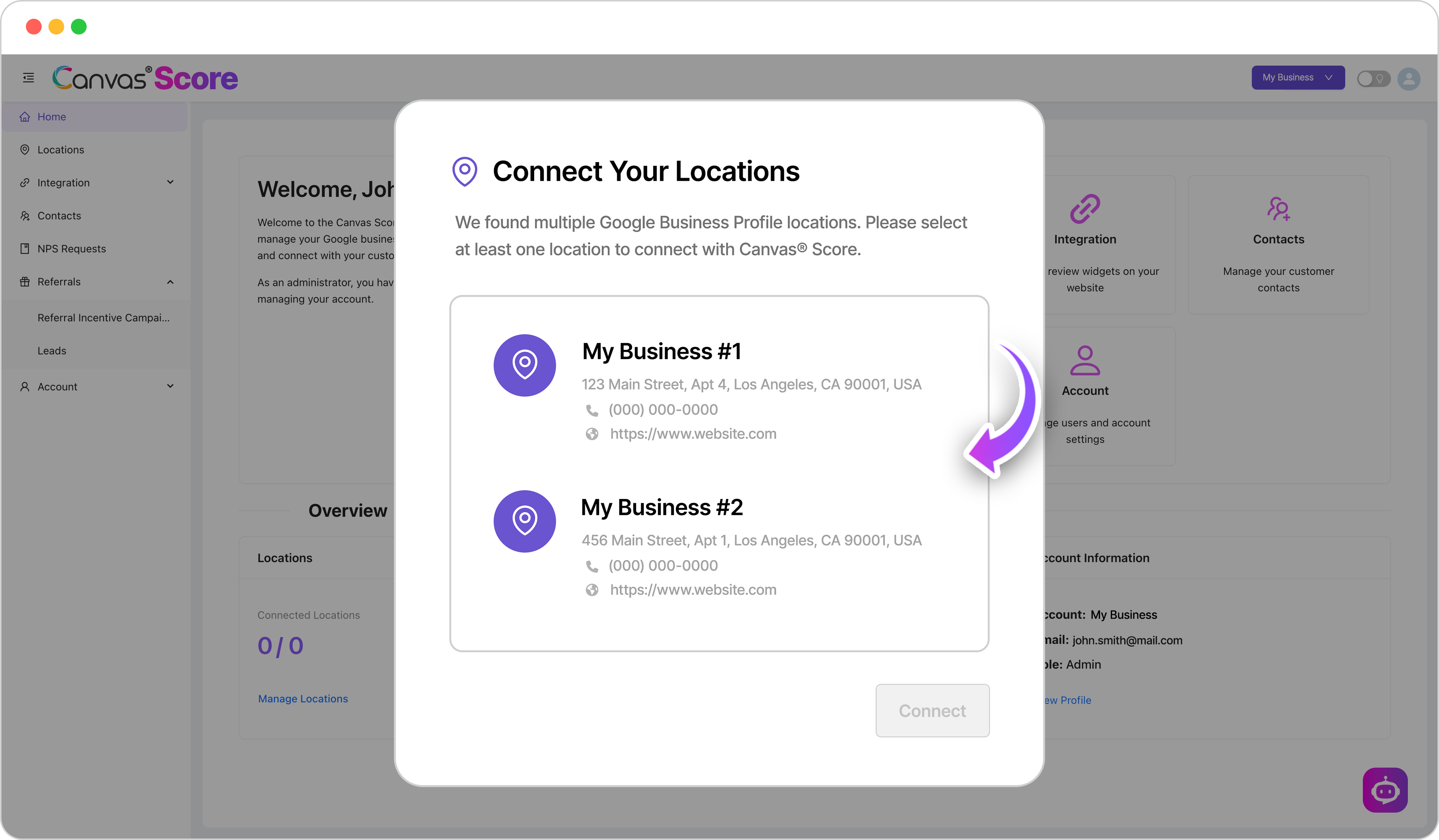Open the My Business dropdown
Viewport: 1439px width, 840px height.
1297,78
